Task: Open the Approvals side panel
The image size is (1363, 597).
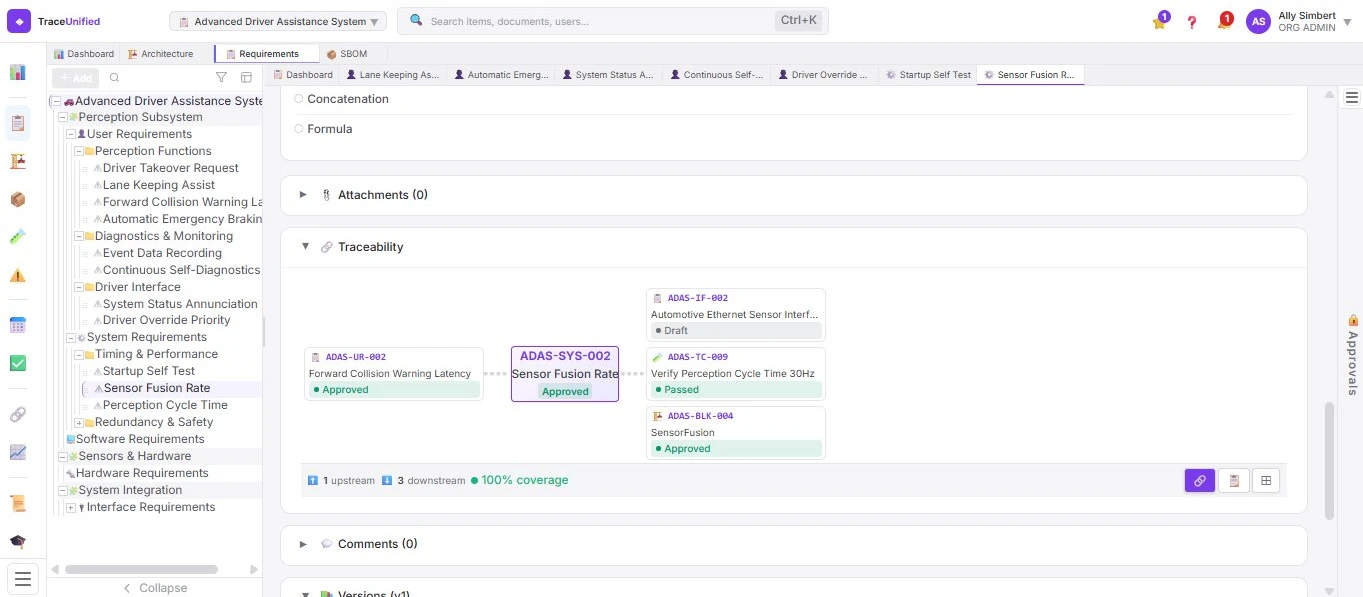Action: pos(1352,355)
